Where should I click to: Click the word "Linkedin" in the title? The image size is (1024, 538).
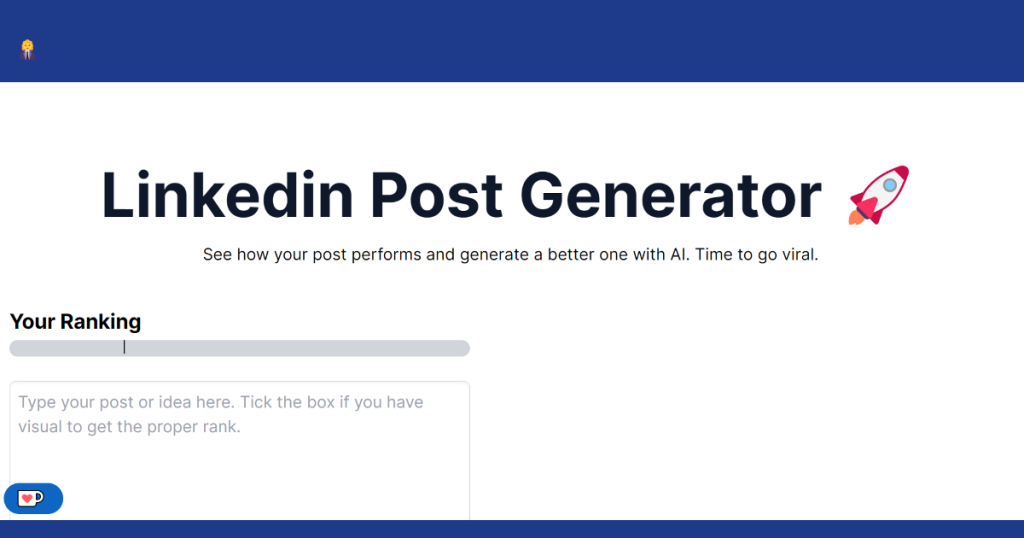227,195
